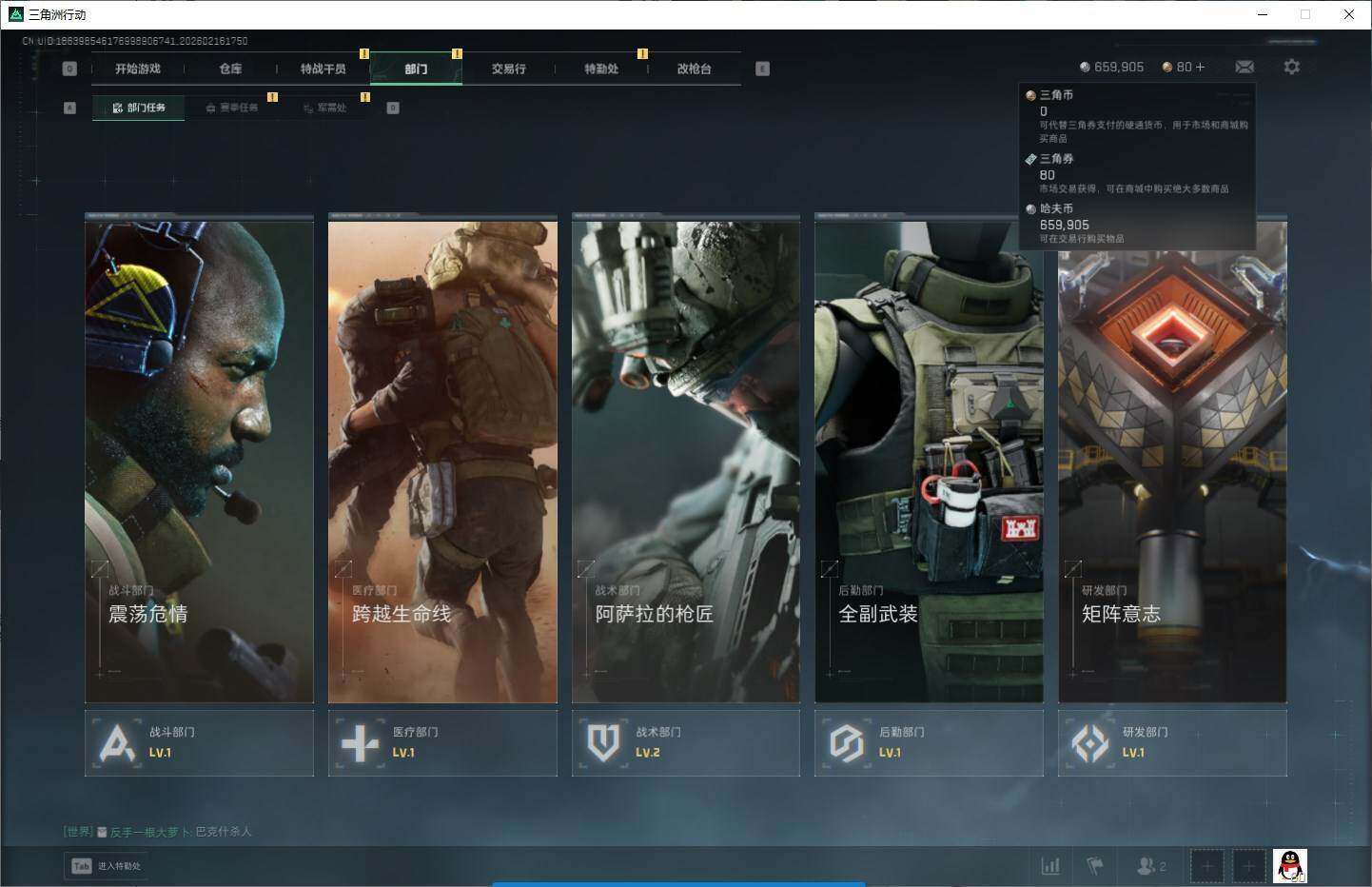Screen dimensions: 1372x887
Task: Click the 研发部门 diamond emblem icon
Action: tap(1090, 743)
